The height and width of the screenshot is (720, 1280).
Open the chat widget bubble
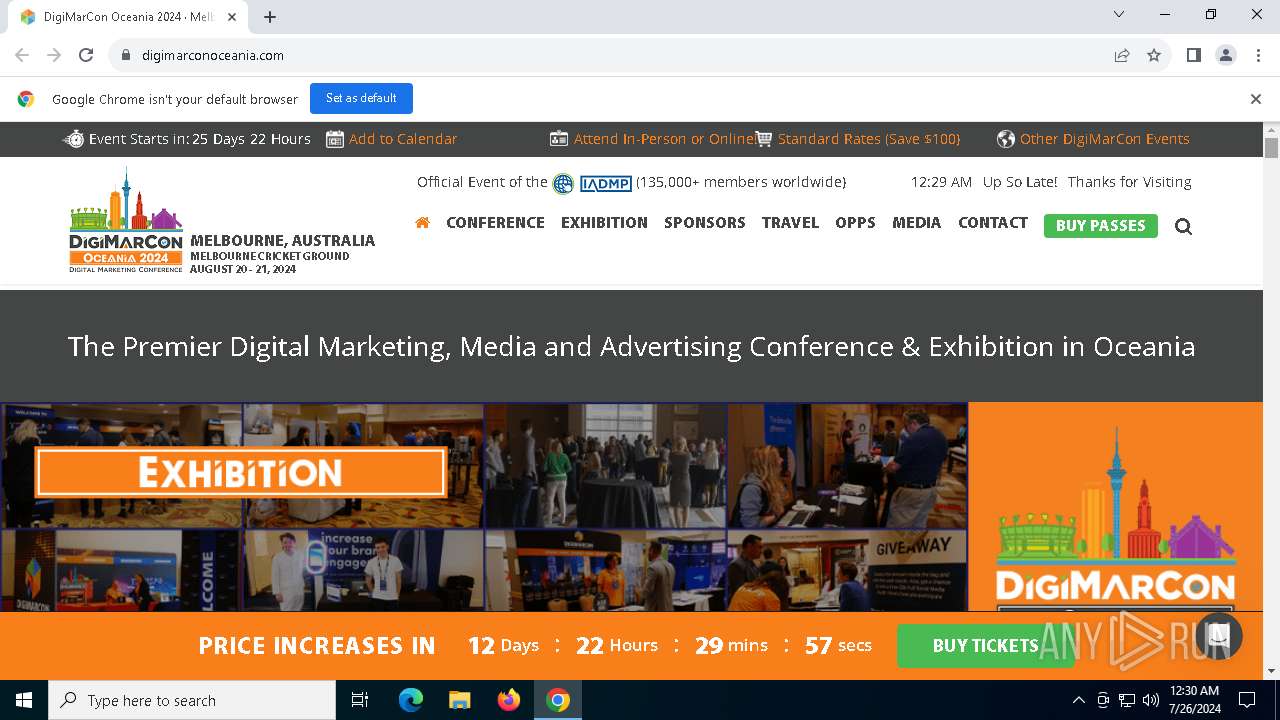click(x=1218, y=635)
